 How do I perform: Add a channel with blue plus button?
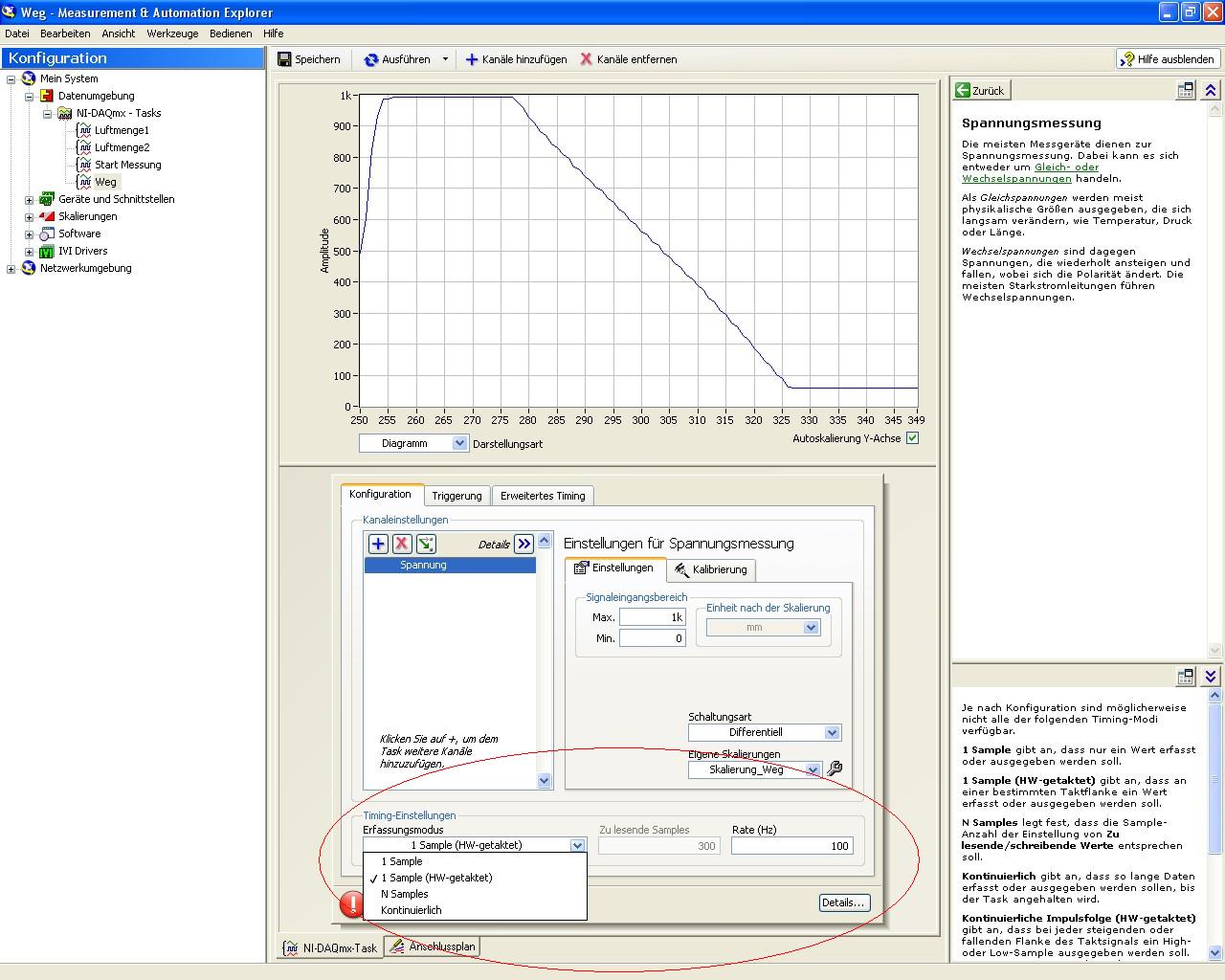(378, 544)
